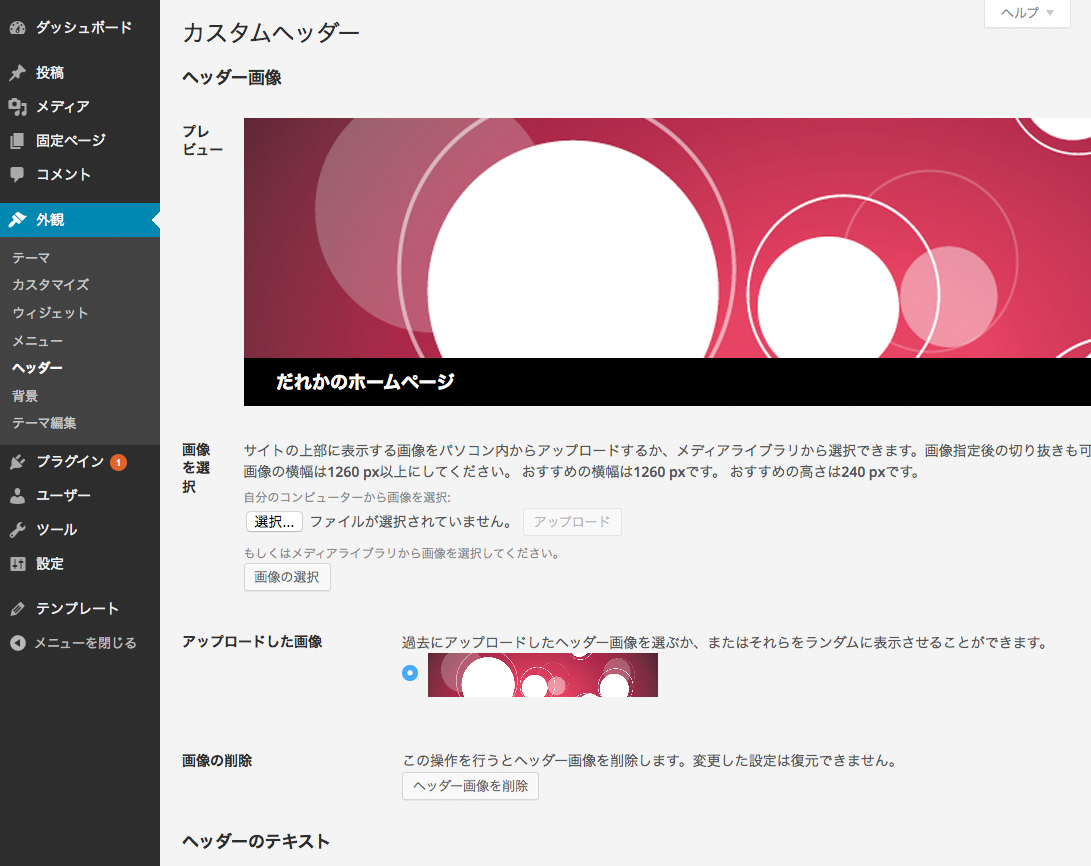The height and width of the screenshot is (866, 1091).
Task: Click the person icon beside ユーザー
Action: click(x=17, y=496)
